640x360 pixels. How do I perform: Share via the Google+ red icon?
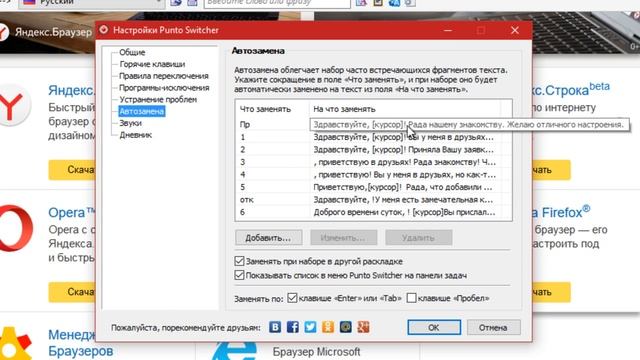coord(363,327)
